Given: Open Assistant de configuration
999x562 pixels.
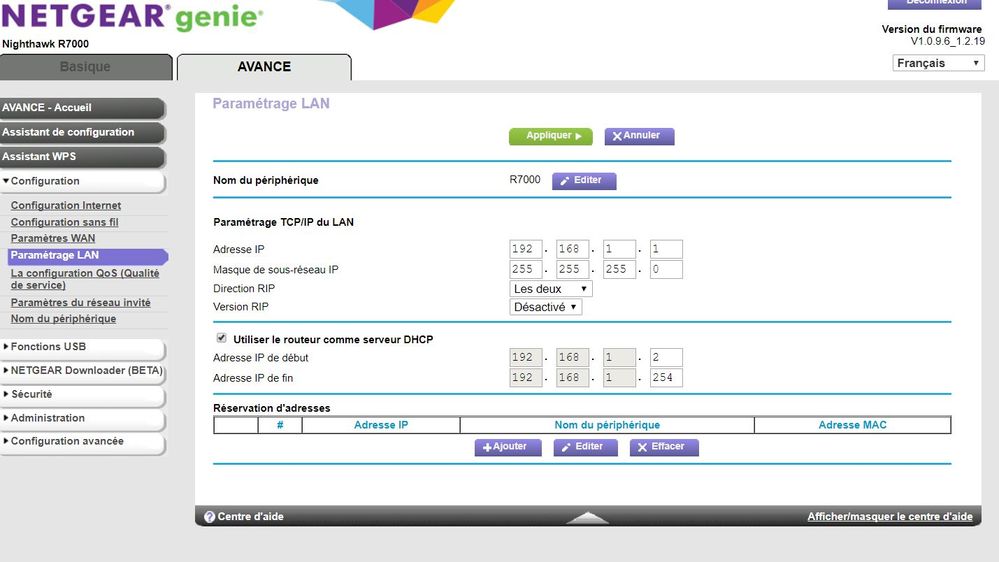Looking at the screenshot, I should pyautogui.click(x=83, y=133).
